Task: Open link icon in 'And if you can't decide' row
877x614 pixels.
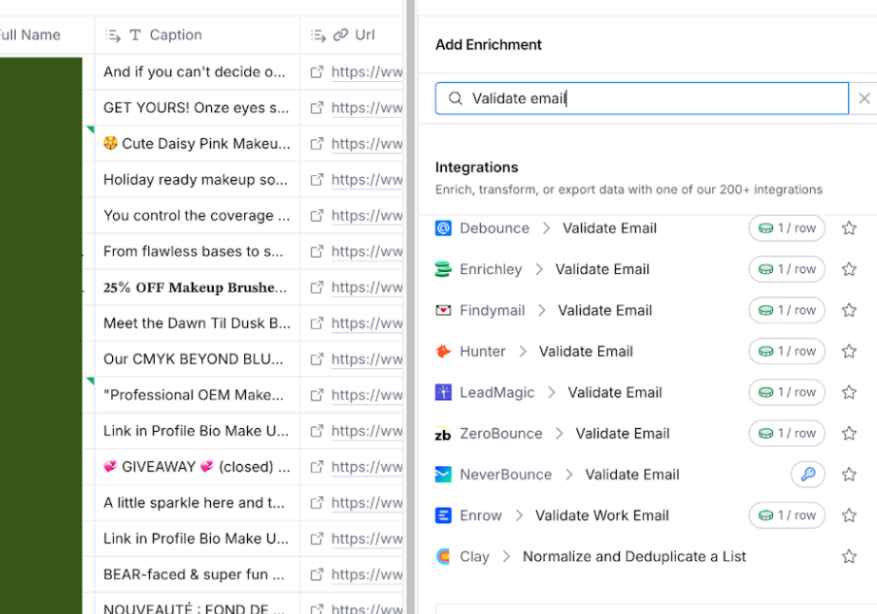Action: [317, 72]
